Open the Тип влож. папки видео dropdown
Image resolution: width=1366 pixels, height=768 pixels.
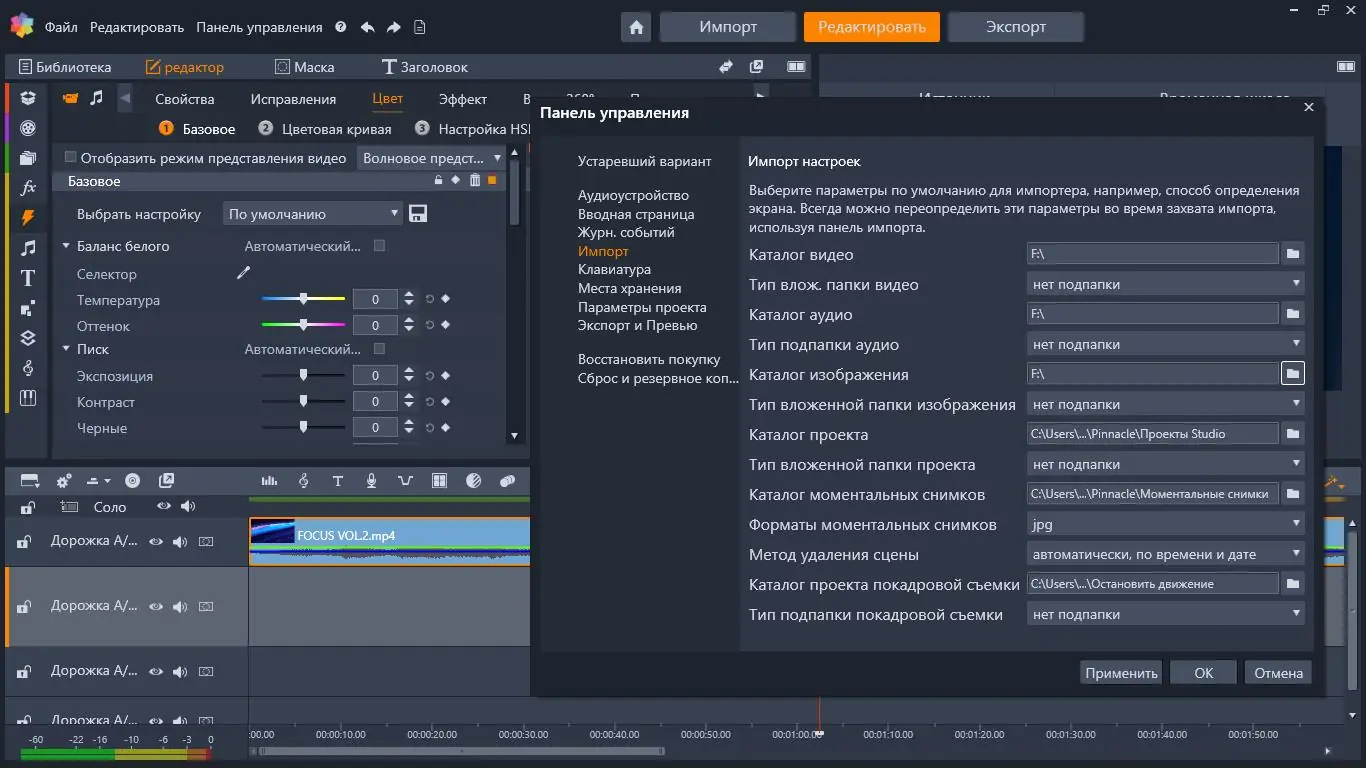pyautogui.click(x=1164, y=284)
